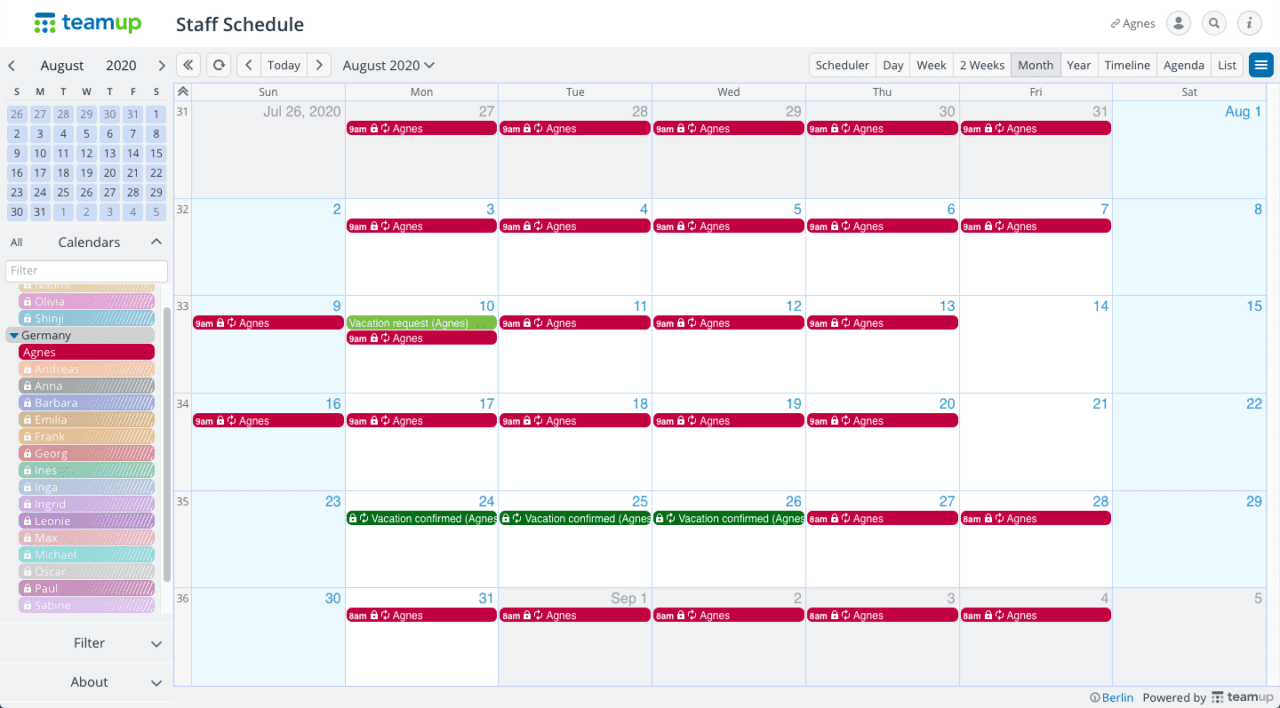Open the search icon in the header
This screenshot has width=1280, height=708.
(1214, 23)
